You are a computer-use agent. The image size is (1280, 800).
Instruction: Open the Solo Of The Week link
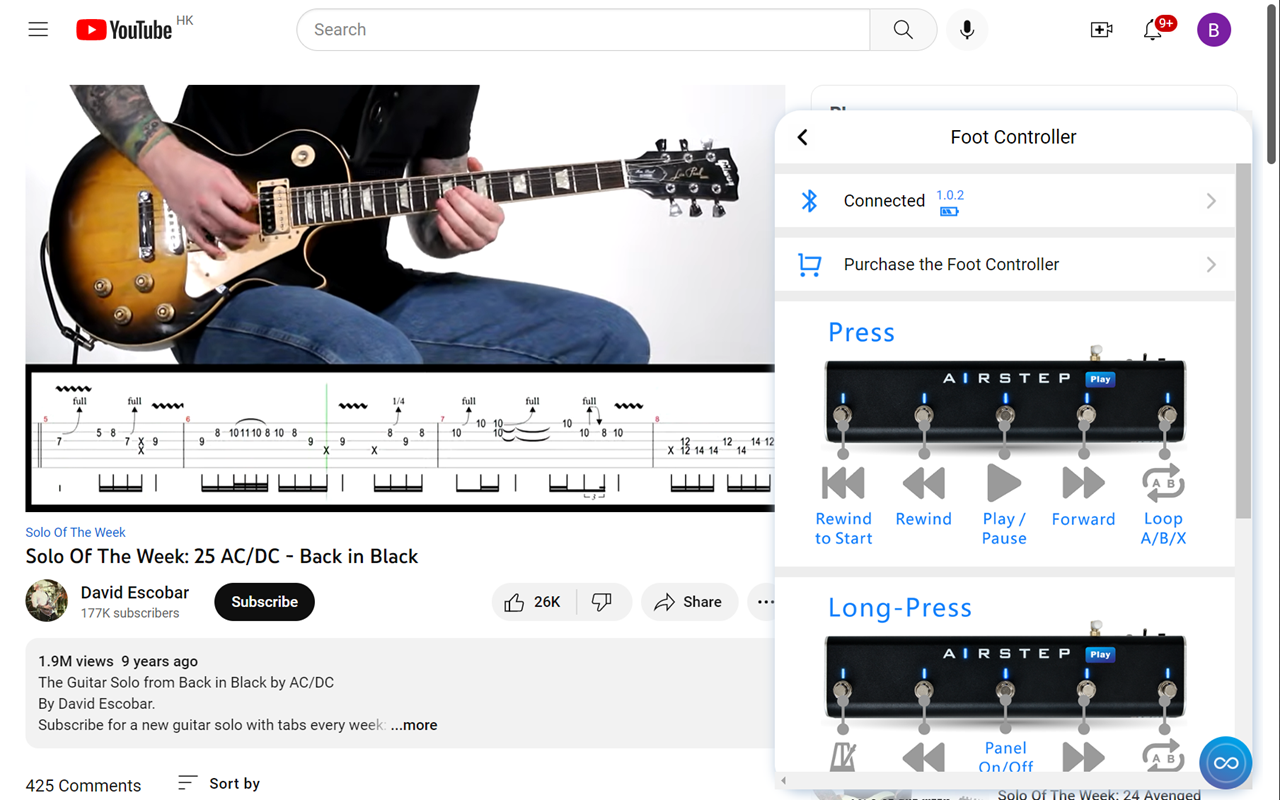75,531
